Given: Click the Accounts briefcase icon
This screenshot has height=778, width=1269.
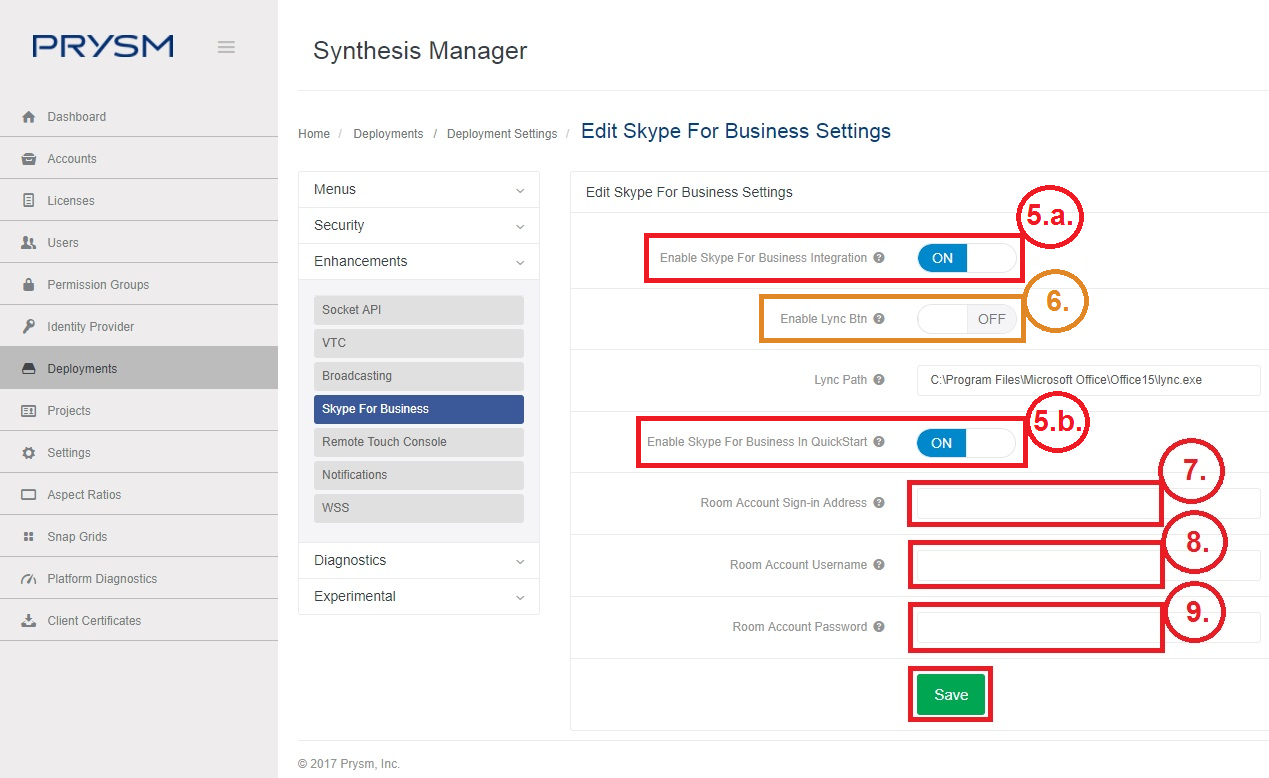Looking at the screenshot, I should pyautogui.click(x=28, y=159).
